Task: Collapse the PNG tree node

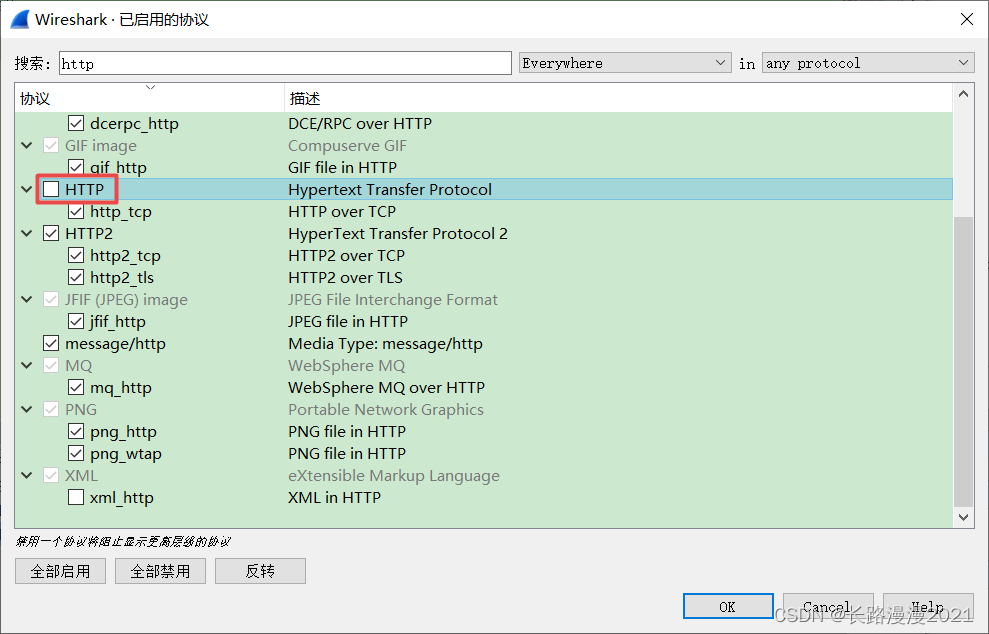Action: coord(26,409)
